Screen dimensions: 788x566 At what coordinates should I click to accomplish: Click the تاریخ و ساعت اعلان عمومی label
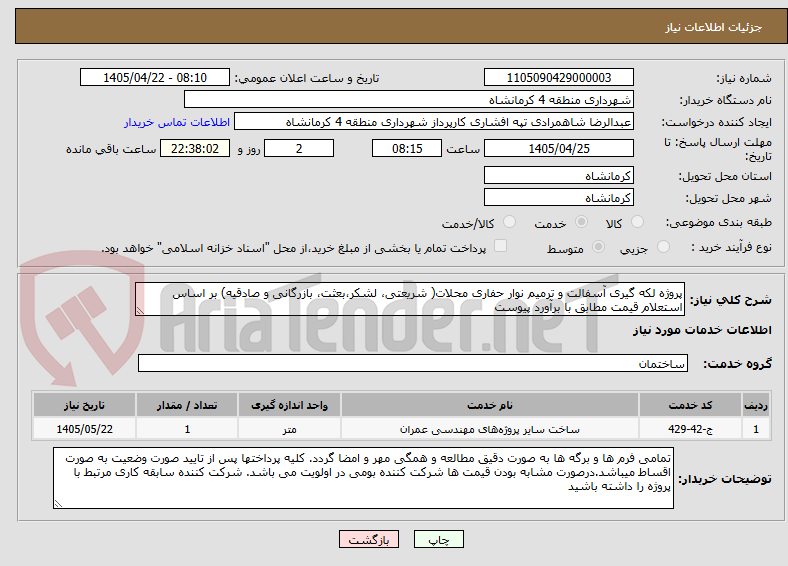coord(307,78)
